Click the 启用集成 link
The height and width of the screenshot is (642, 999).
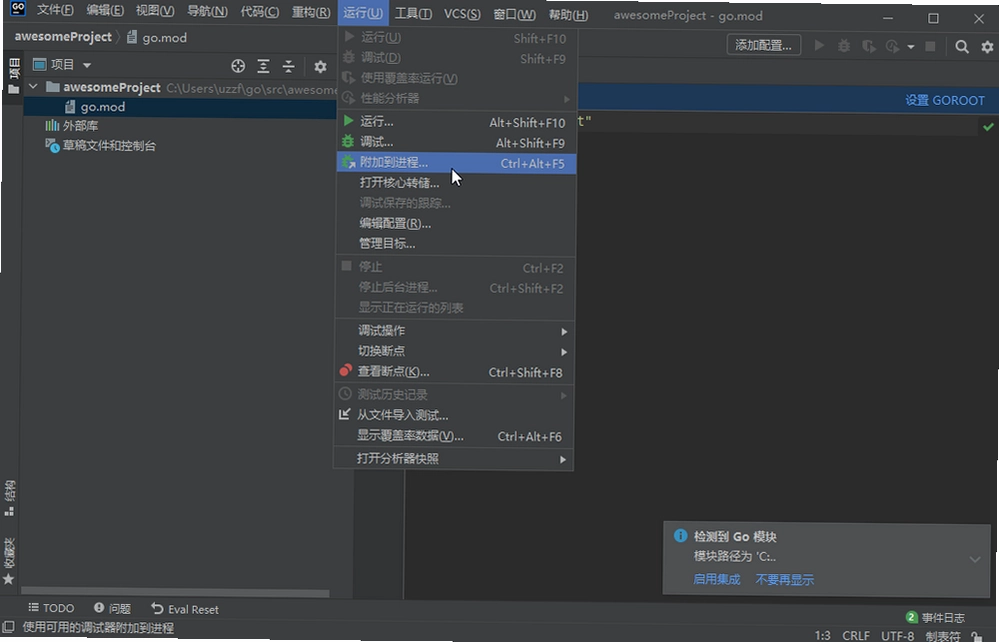[x=717, y=579]
